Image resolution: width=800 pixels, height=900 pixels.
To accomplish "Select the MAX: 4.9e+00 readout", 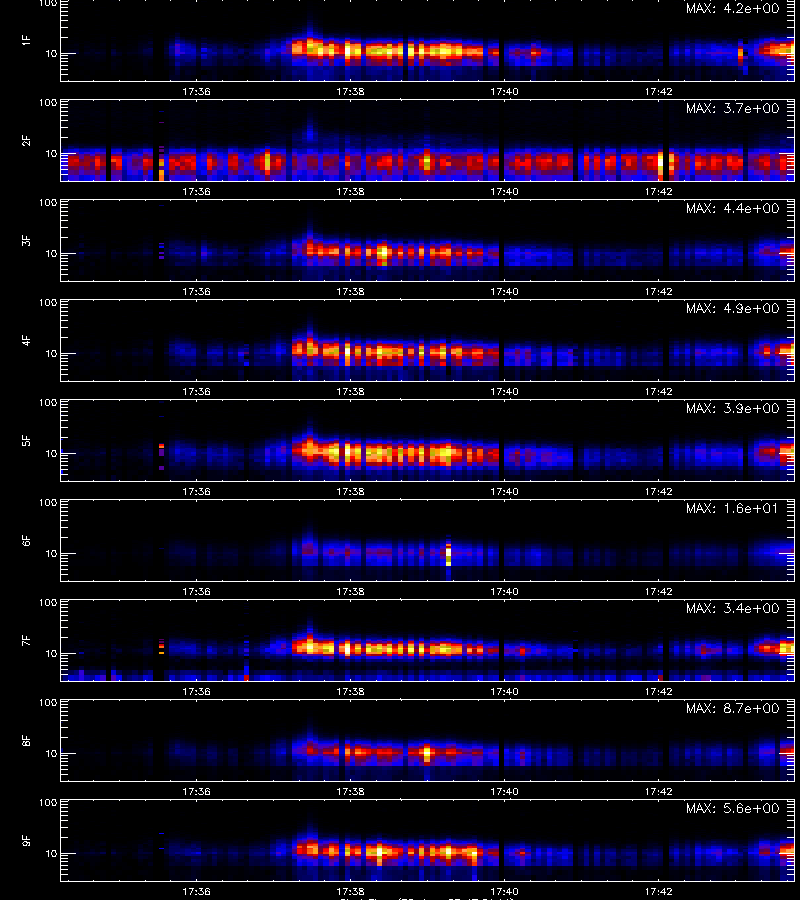I will point(733,308).
